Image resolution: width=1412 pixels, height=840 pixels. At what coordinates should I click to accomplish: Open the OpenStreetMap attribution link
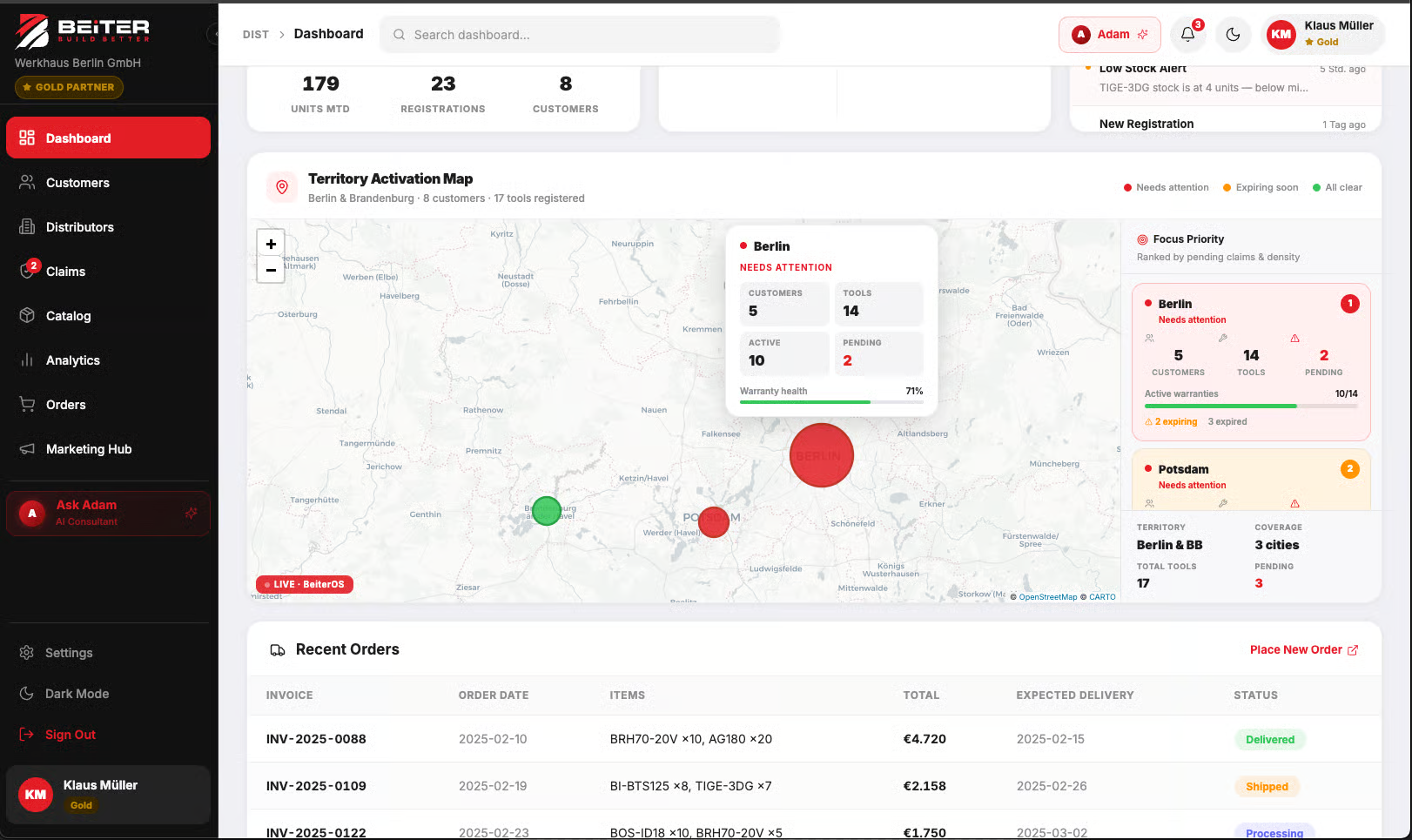coord(1048,597)
